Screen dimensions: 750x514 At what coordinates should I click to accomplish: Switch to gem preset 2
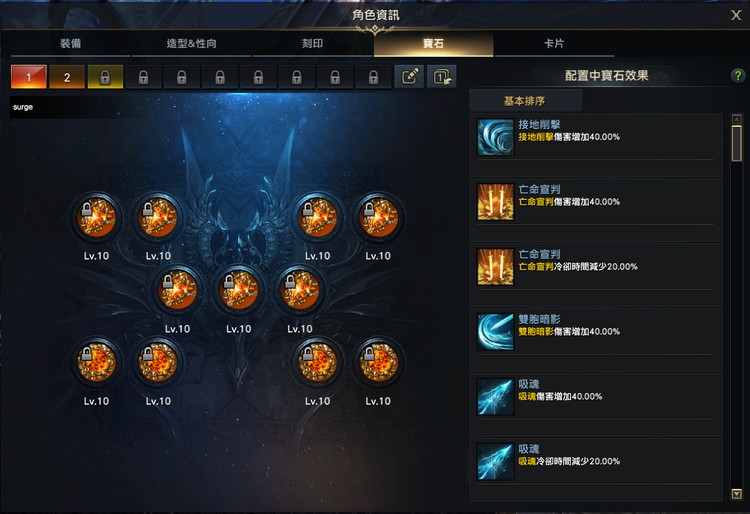click(x=67, y=77)
